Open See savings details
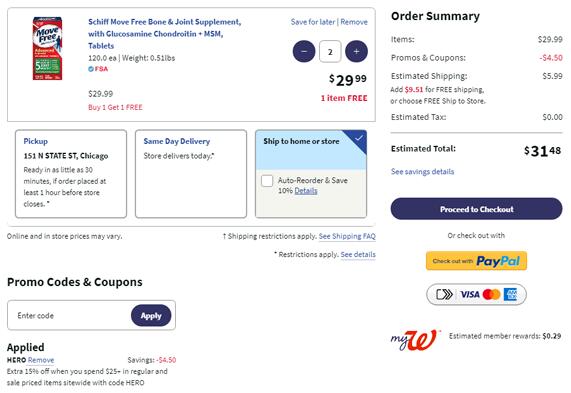The width and height of the screenshot is (571, 393). [422, 172]
